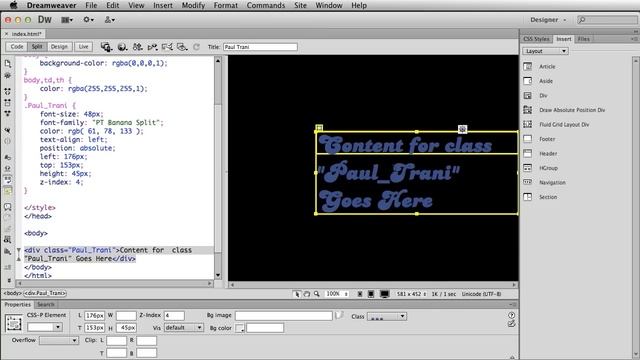This screenshot has width=640, height=360.
Task: Click mobile size icon in status bar
Action: [360, 294]
